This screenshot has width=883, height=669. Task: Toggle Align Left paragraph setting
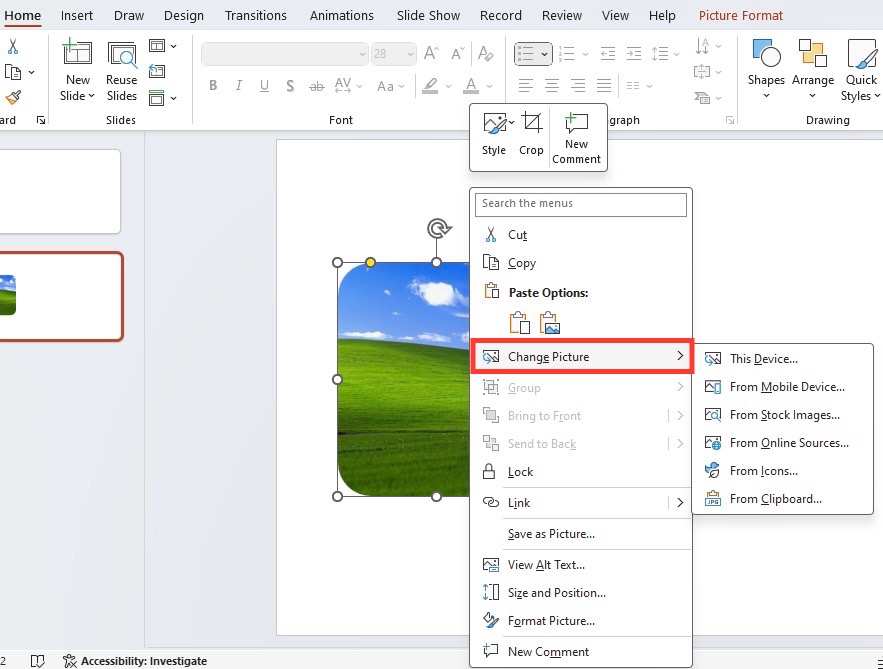click(x=525, y=86)
